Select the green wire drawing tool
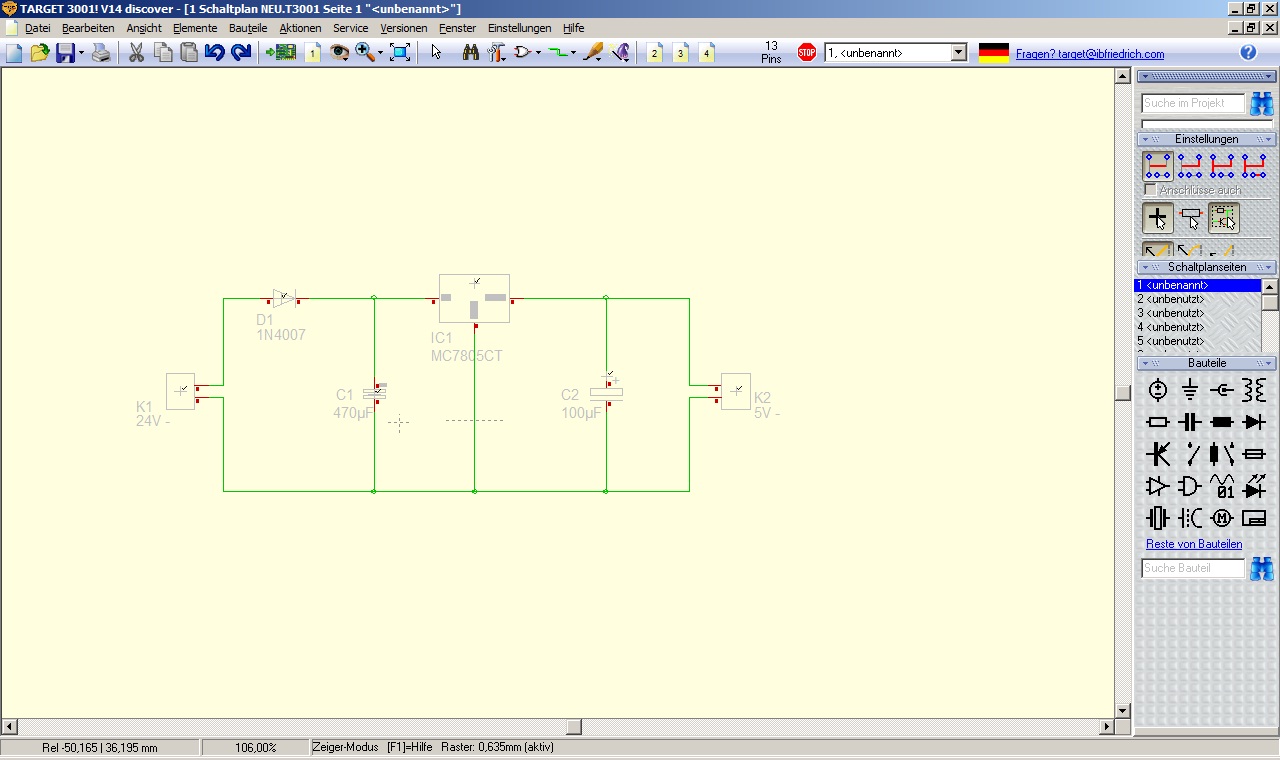Image resolution: width=1280 pixels, height=760 pixels. tap(558, 53)
